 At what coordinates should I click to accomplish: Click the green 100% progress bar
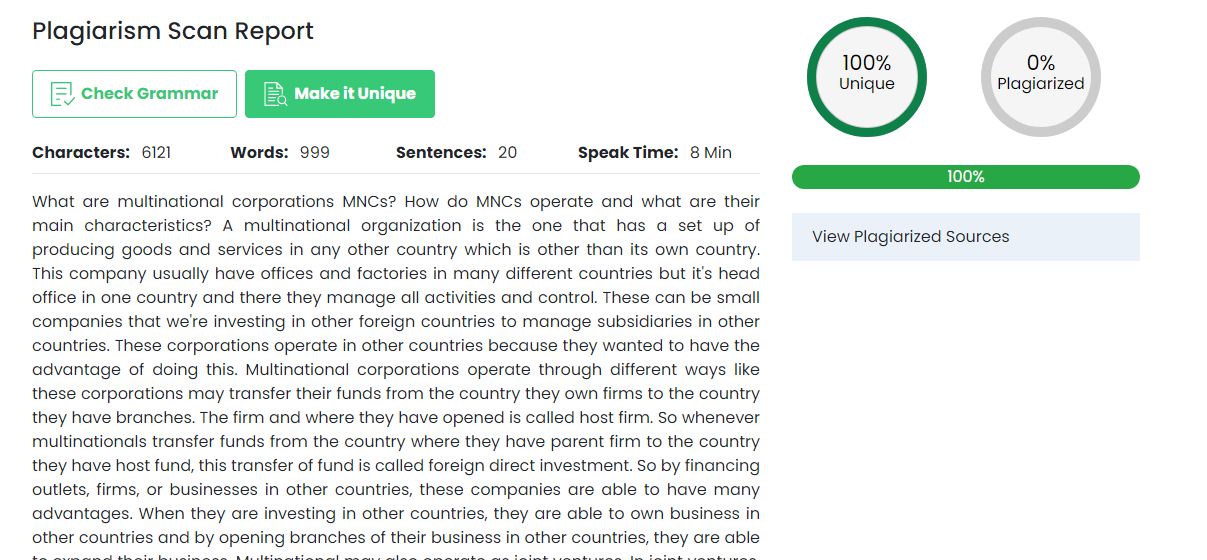click(965, 177)
